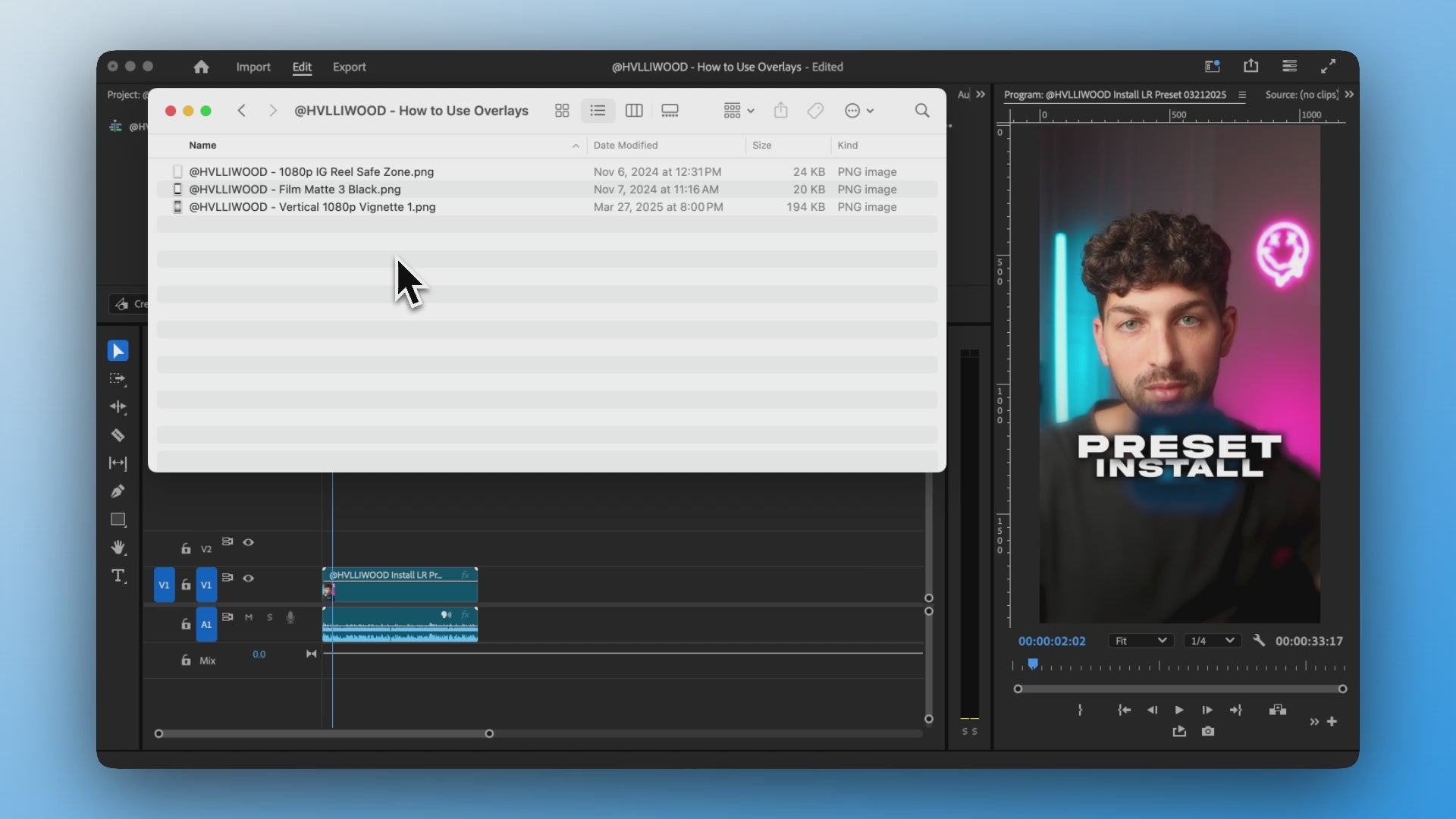Toggle V1 track lock

[x=186, y=585]
